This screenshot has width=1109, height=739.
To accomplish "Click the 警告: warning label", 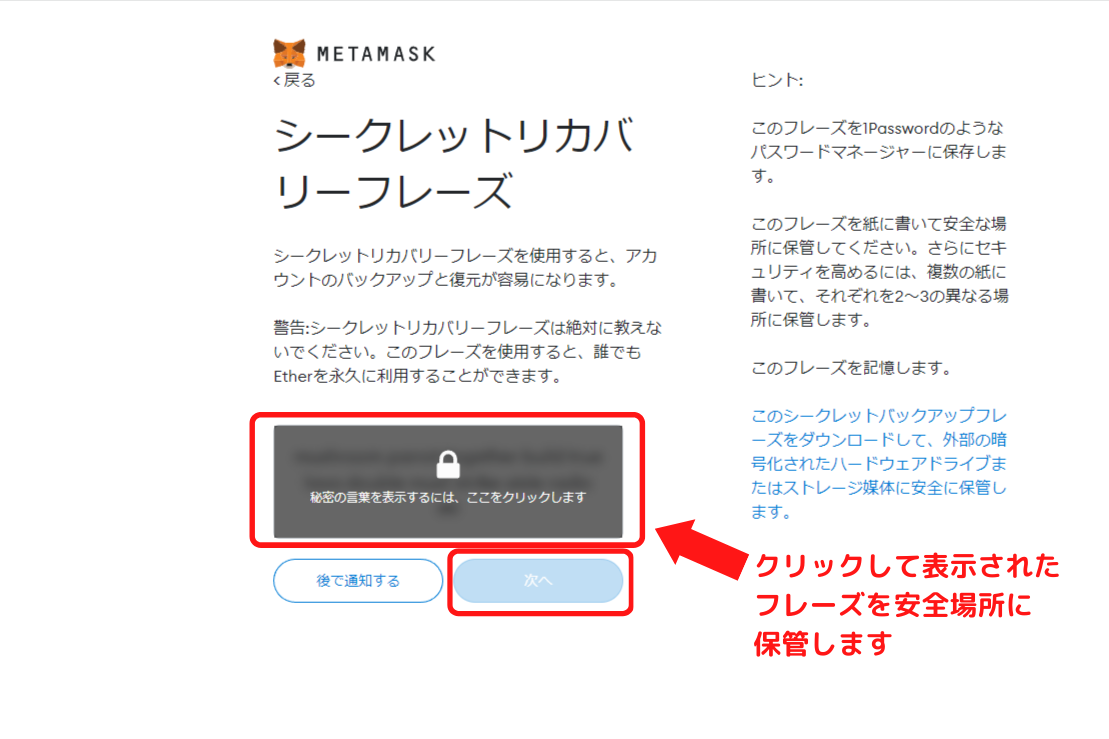I will tap(291, 327).
